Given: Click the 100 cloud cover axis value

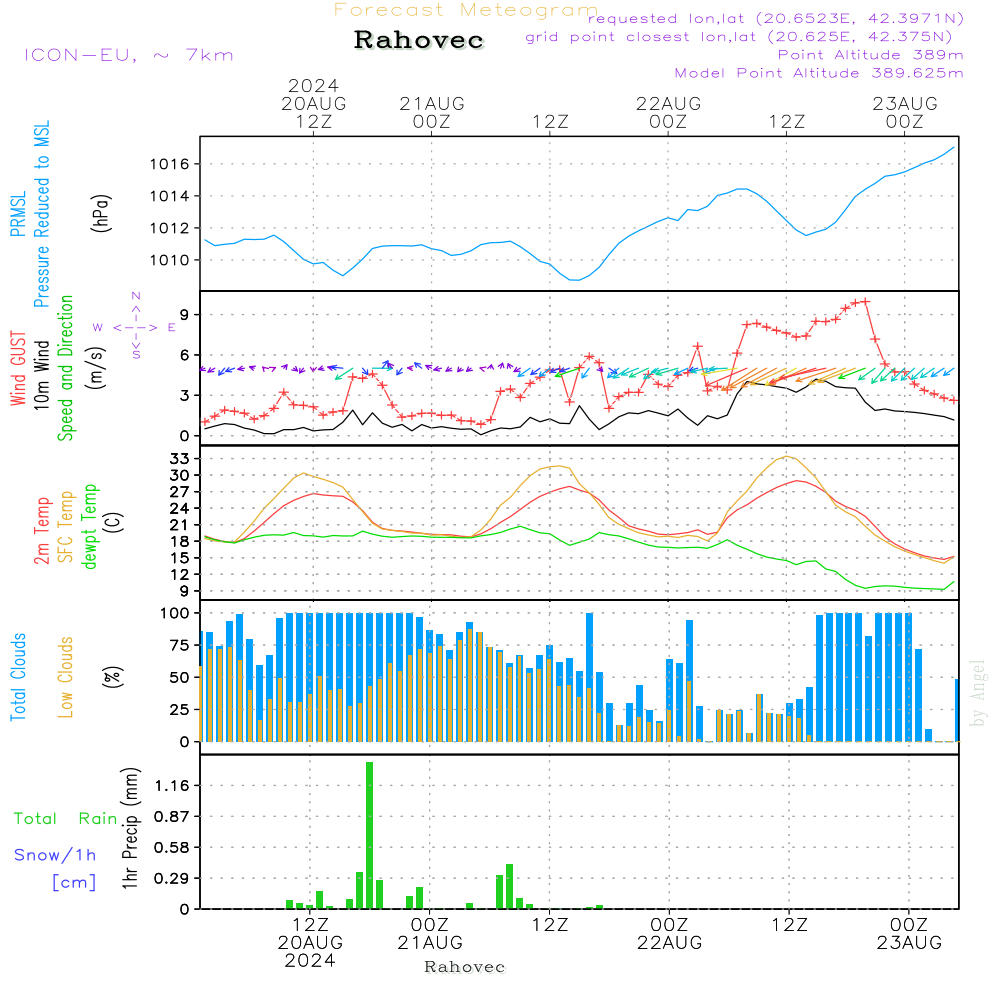Looking at the screenshot, I should coord(174,614).
